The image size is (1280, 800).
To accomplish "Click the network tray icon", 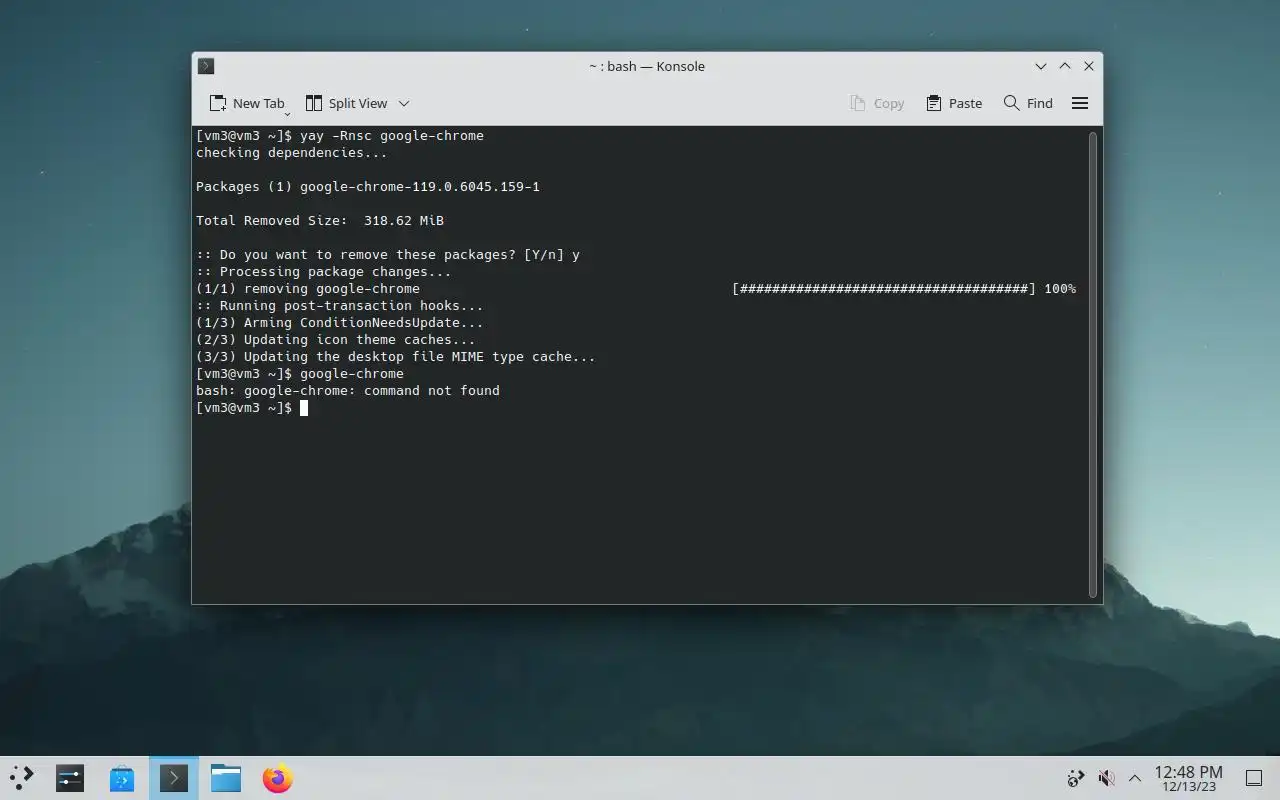I will point(1076,778).
